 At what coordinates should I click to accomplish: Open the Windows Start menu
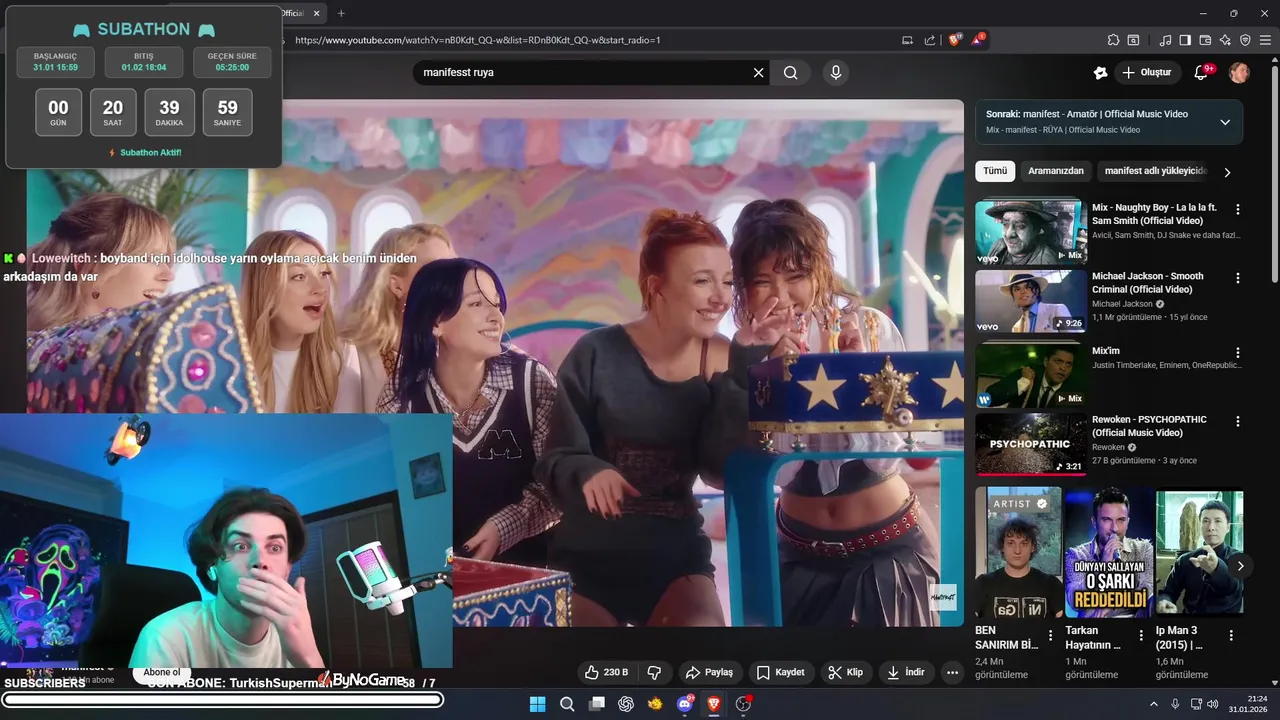point(537,704)
